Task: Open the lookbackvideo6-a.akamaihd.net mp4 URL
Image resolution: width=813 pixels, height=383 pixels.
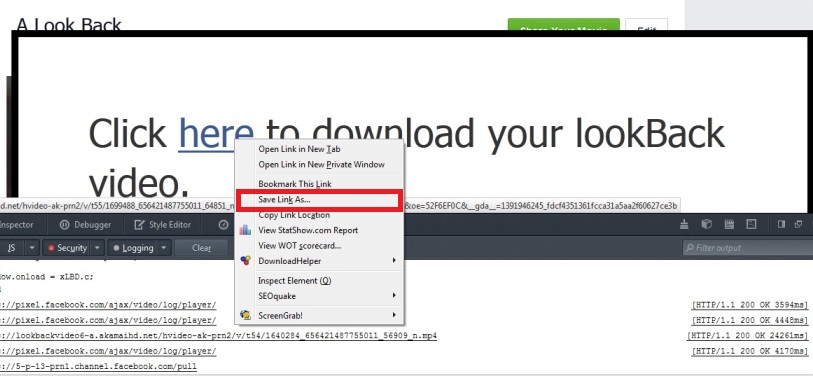Action: [x=218, y=336]
